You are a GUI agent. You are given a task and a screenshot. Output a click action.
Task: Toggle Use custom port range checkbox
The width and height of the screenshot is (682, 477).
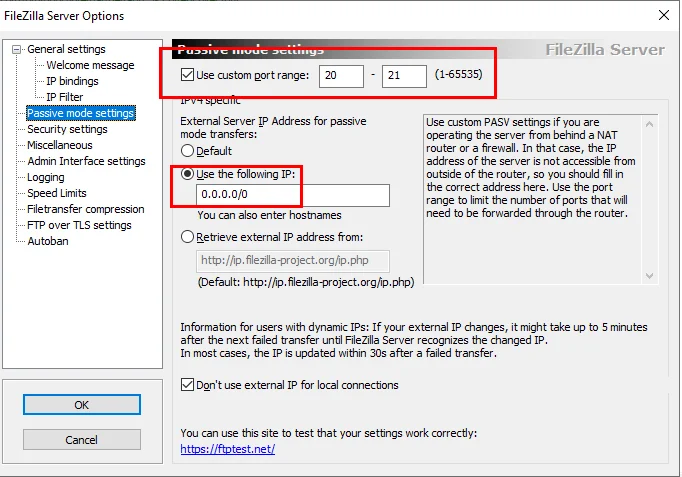click(187, 75)
